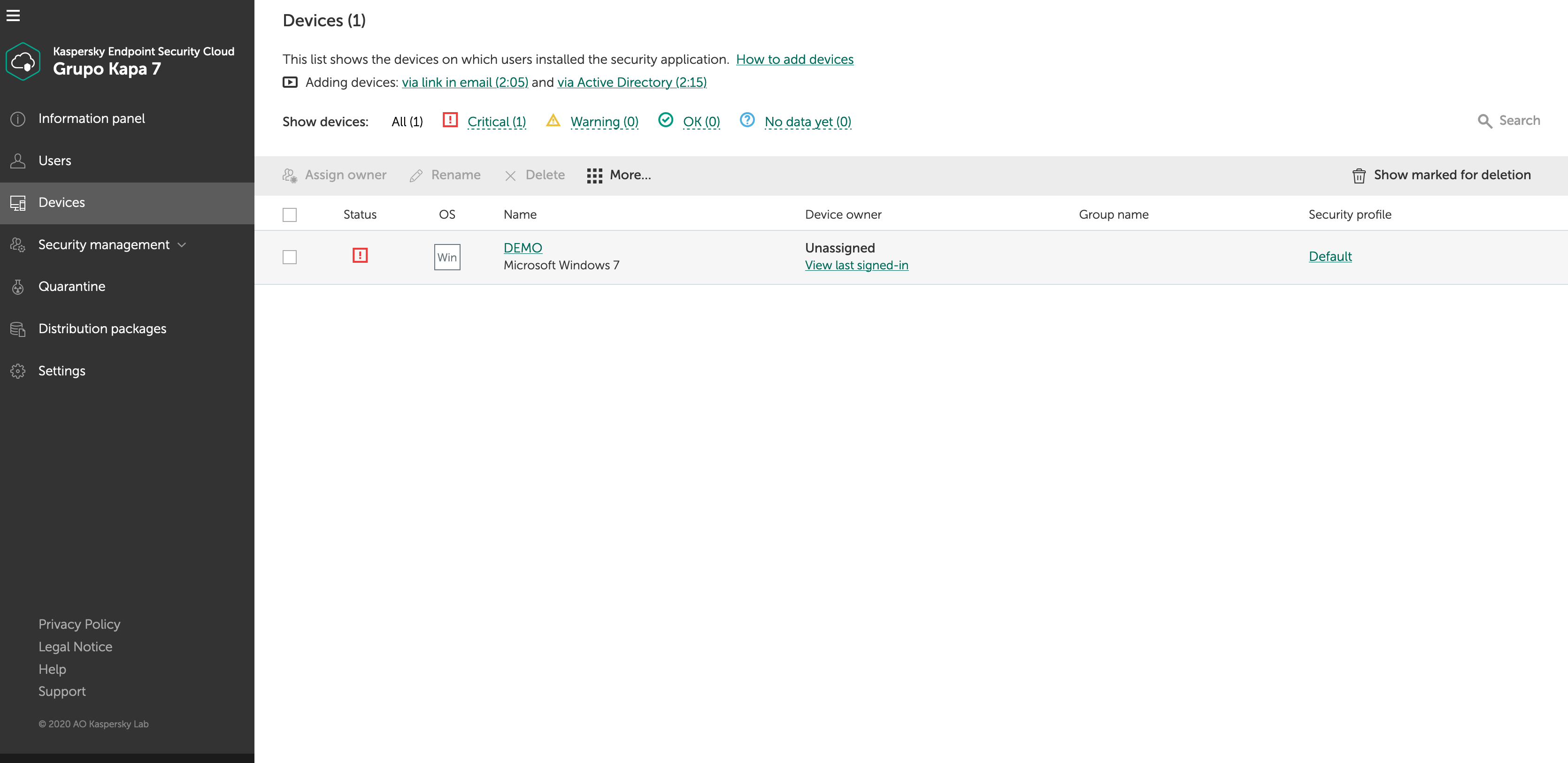
Task: Click the Security management users-gear icon
Action: coord(18,244)
